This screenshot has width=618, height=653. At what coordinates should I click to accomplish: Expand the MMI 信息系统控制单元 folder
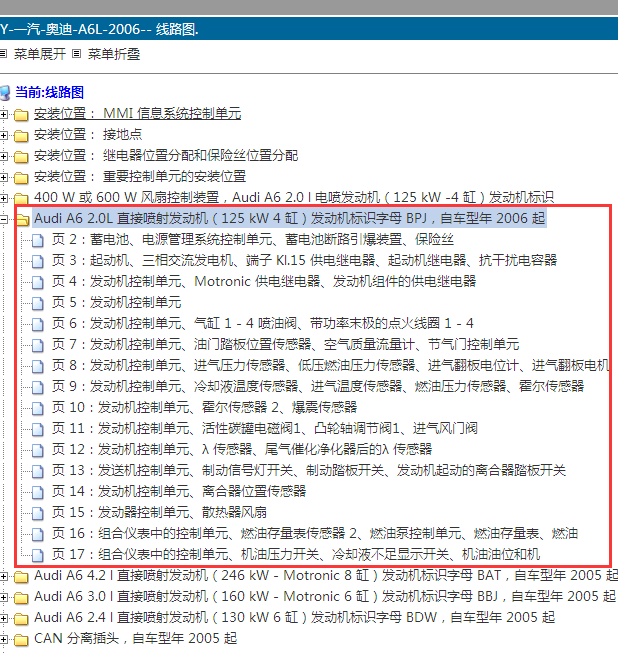click(4, 114)
